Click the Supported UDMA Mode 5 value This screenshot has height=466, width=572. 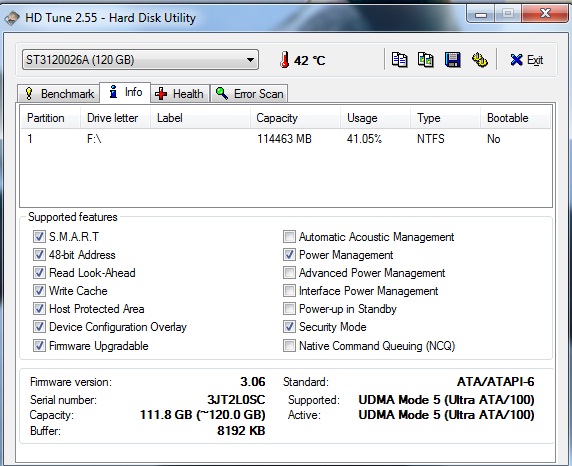[446, 400]
